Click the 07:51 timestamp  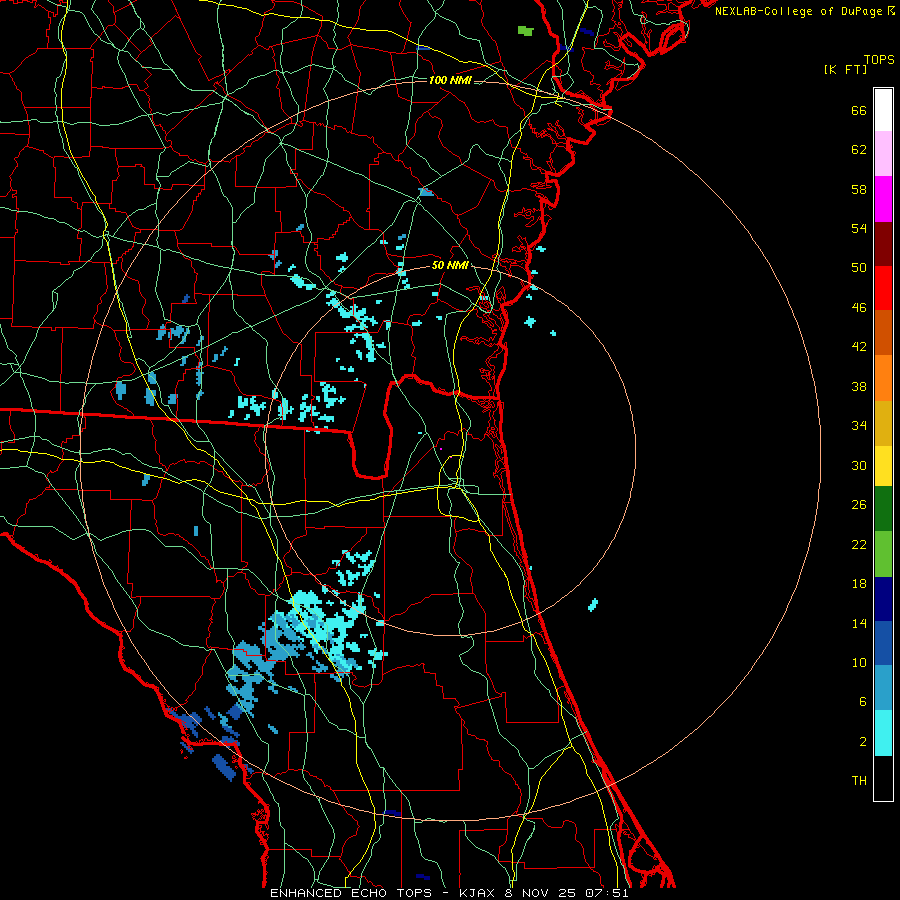[607, 893]
